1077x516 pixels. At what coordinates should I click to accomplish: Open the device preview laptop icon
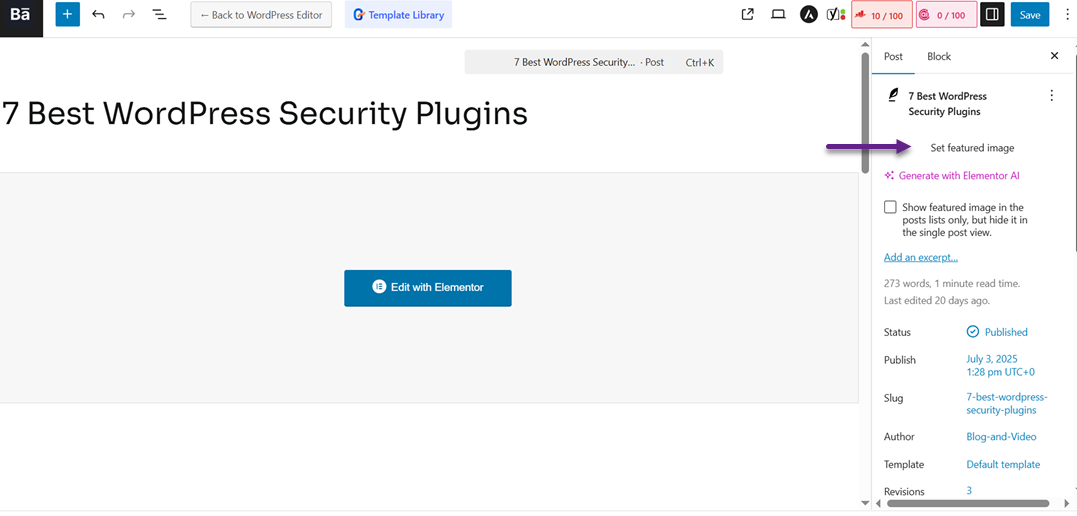[x=778, y=14]
